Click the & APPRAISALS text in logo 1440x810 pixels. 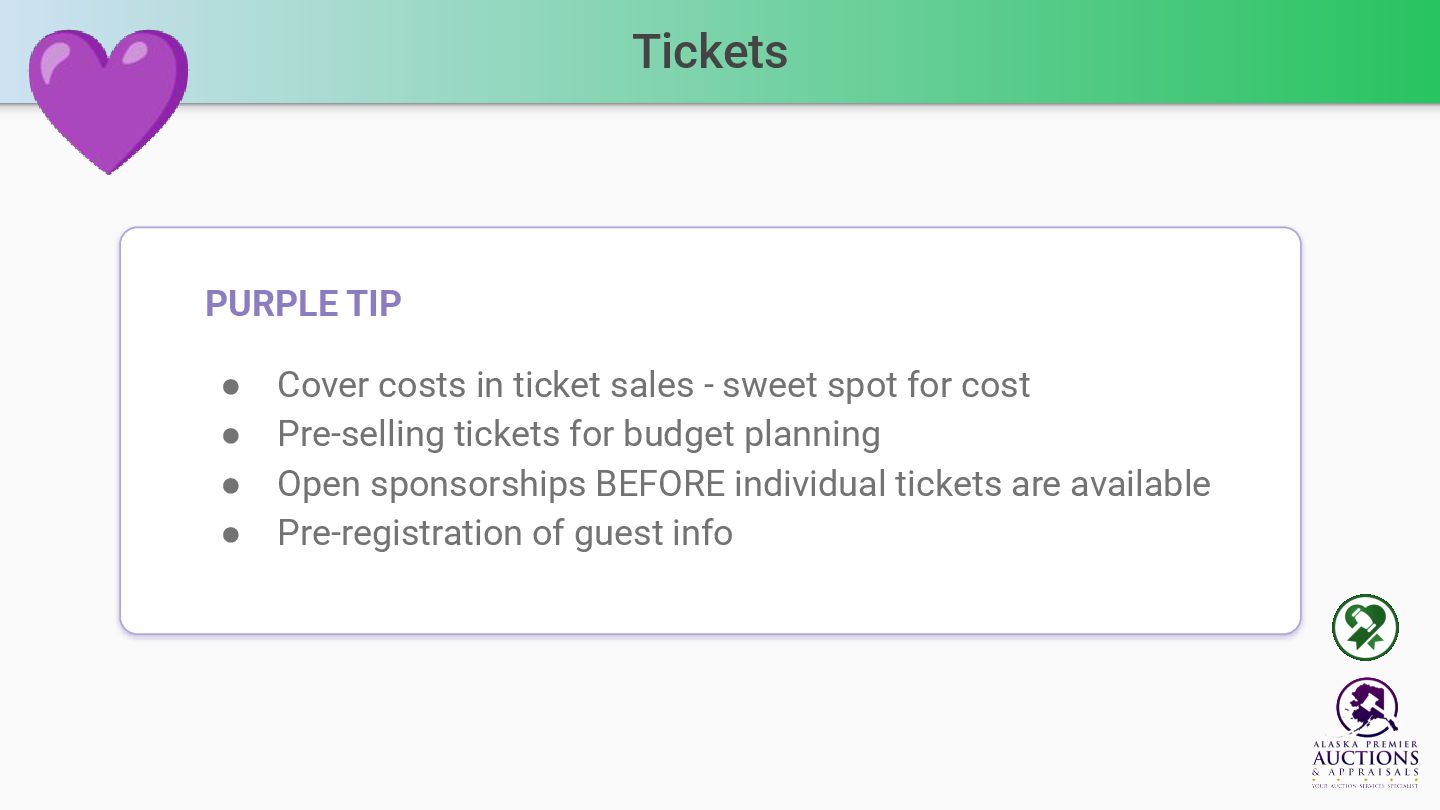click(x=1365, y=772)
